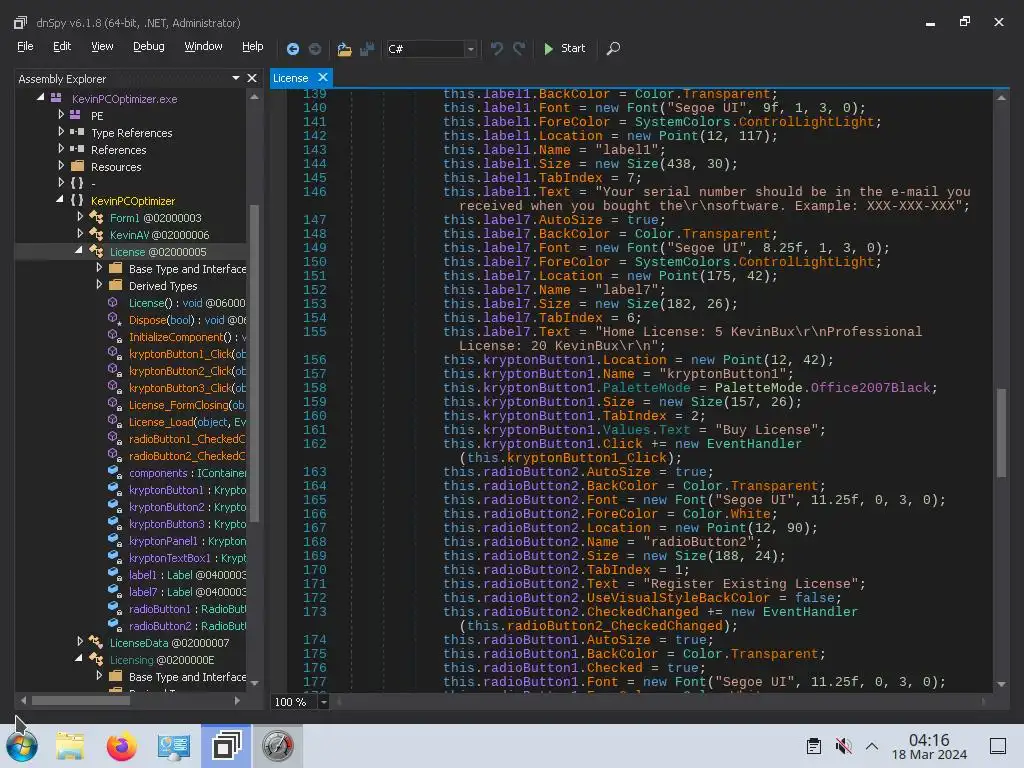Collapse the KevinPCOptimizer namespace node
Viewport: 1024px width, 768px height.
[60, 199]
